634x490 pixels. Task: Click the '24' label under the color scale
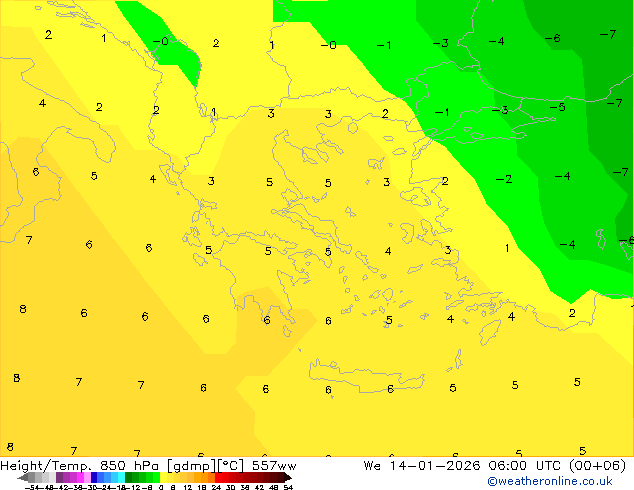tap(216, 487)
